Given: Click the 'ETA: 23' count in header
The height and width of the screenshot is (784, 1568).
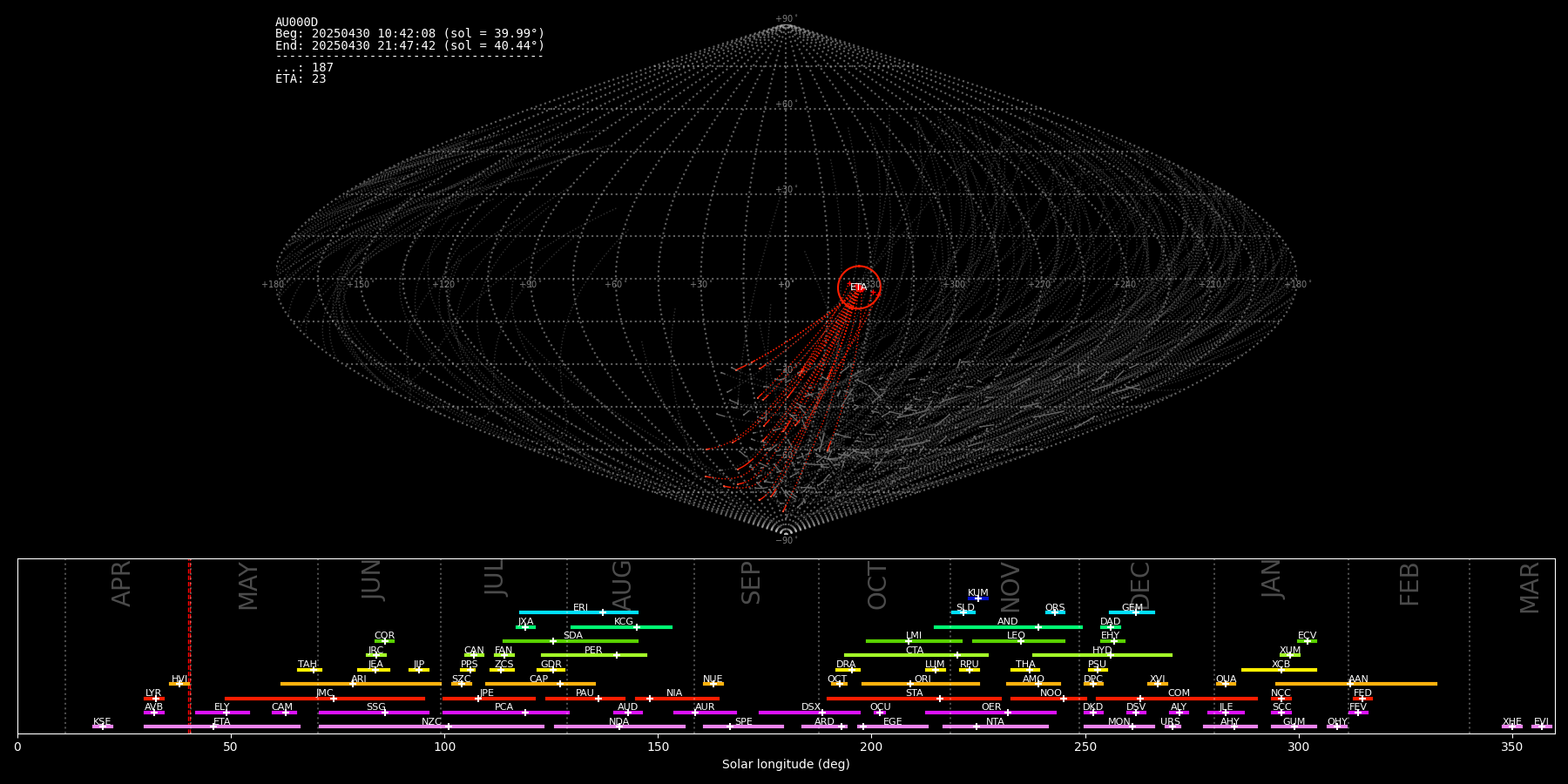Looking at the screenshot, I should [301, 78].
